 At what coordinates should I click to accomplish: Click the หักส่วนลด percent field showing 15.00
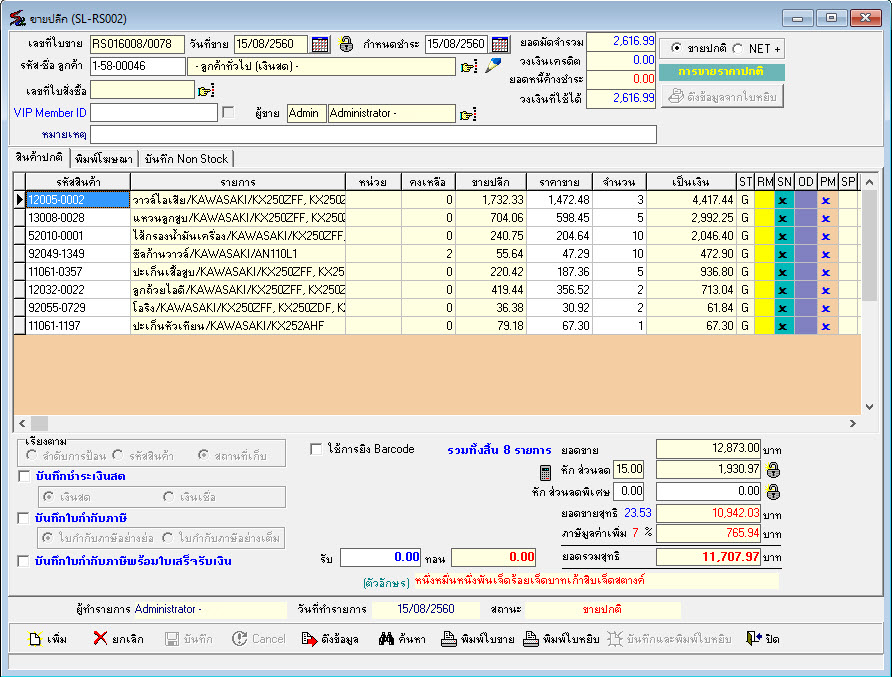click(x=629, y=469)
